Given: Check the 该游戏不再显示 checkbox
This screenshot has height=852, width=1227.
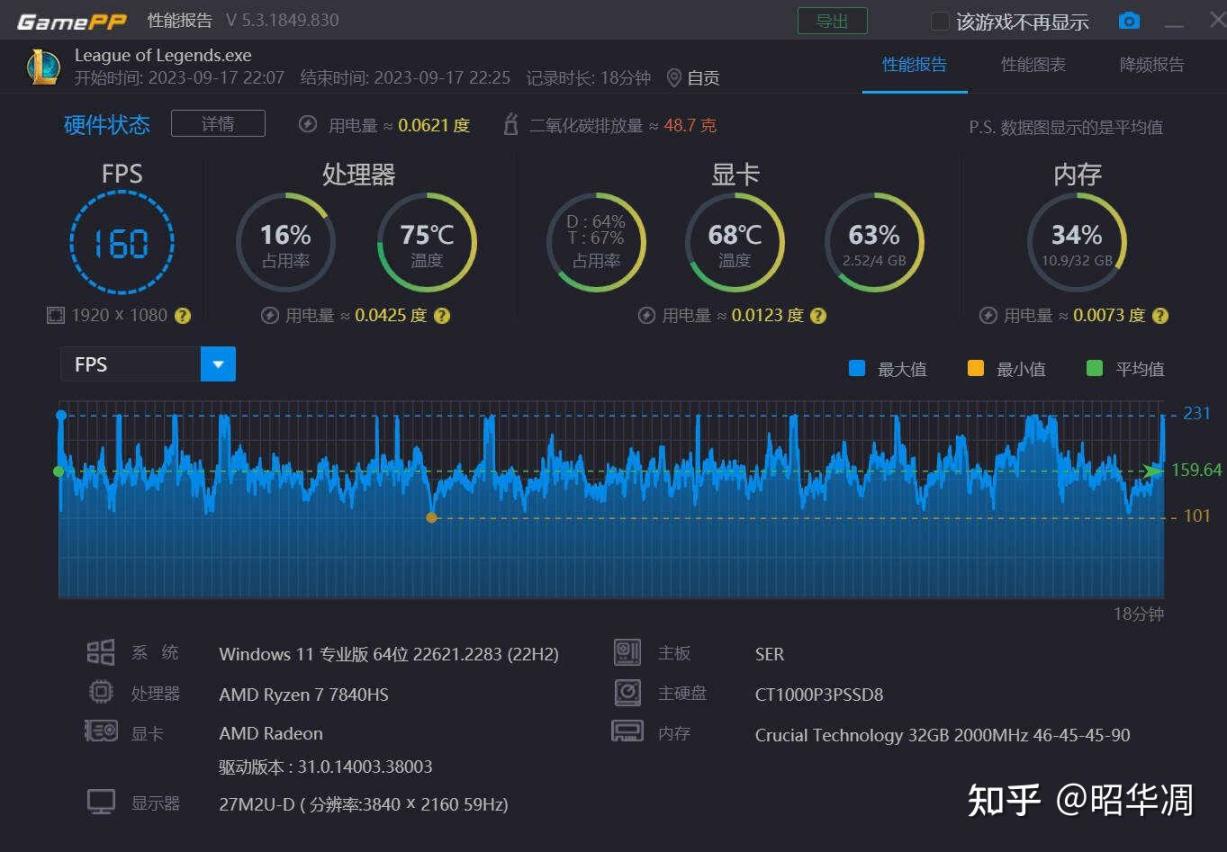Looking at the screenshot, I should [x=940, y=21].
